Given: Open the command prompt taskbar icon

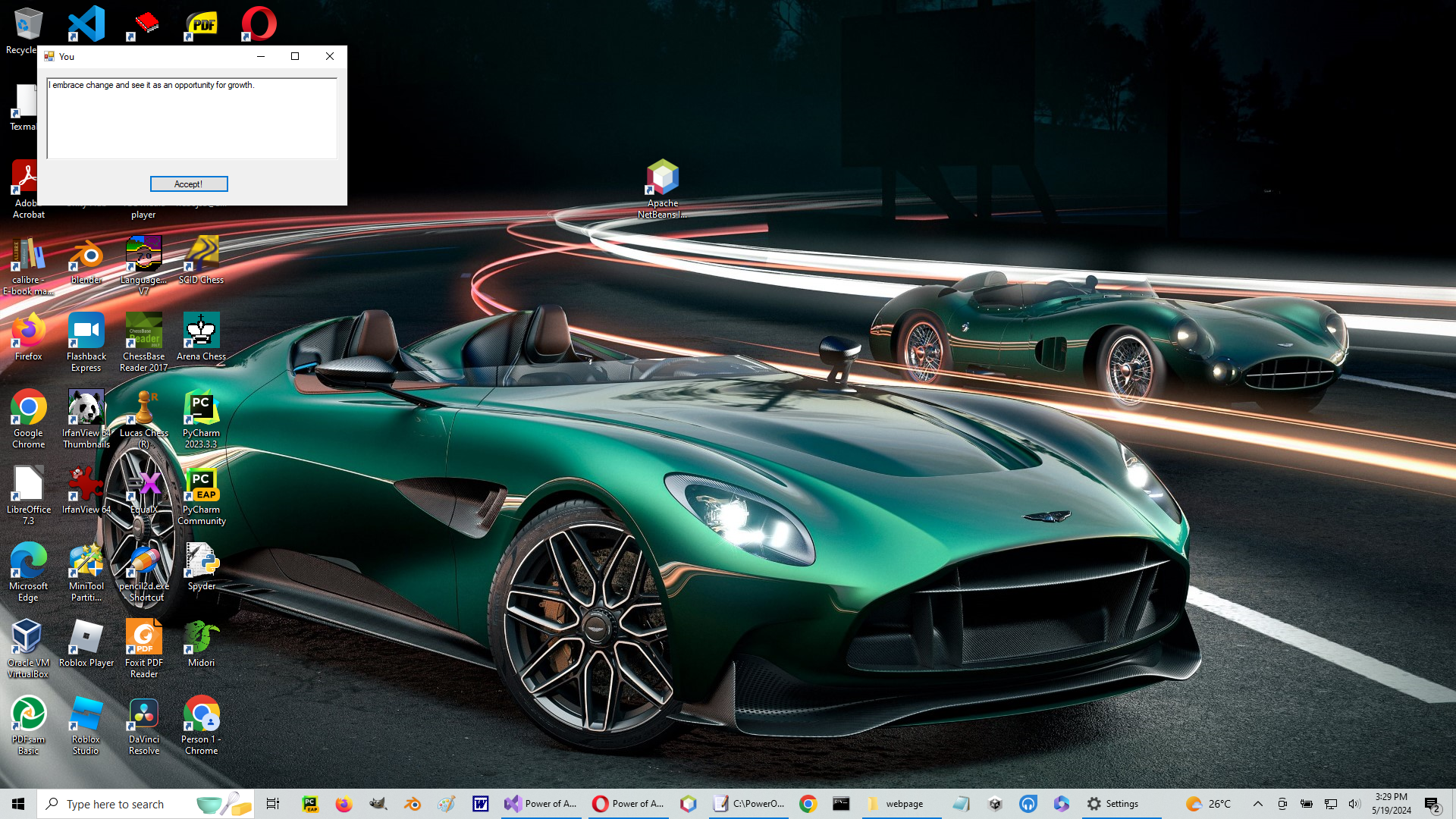Looking at the screenshot, I should [841, 804].
